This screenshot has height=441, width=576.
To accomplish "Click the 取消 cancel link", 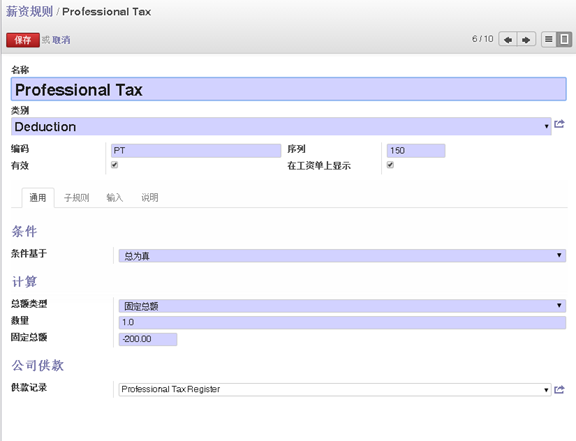I will tap(61, 40).
